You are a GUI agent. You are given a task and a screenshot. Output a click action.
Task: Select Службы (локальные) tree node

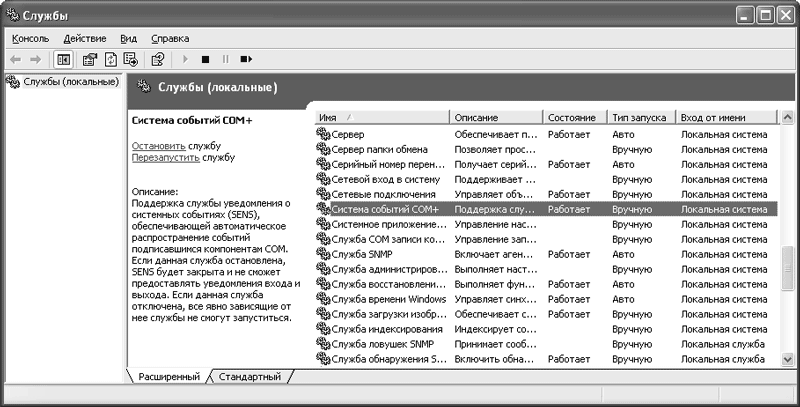pos(71,82)
